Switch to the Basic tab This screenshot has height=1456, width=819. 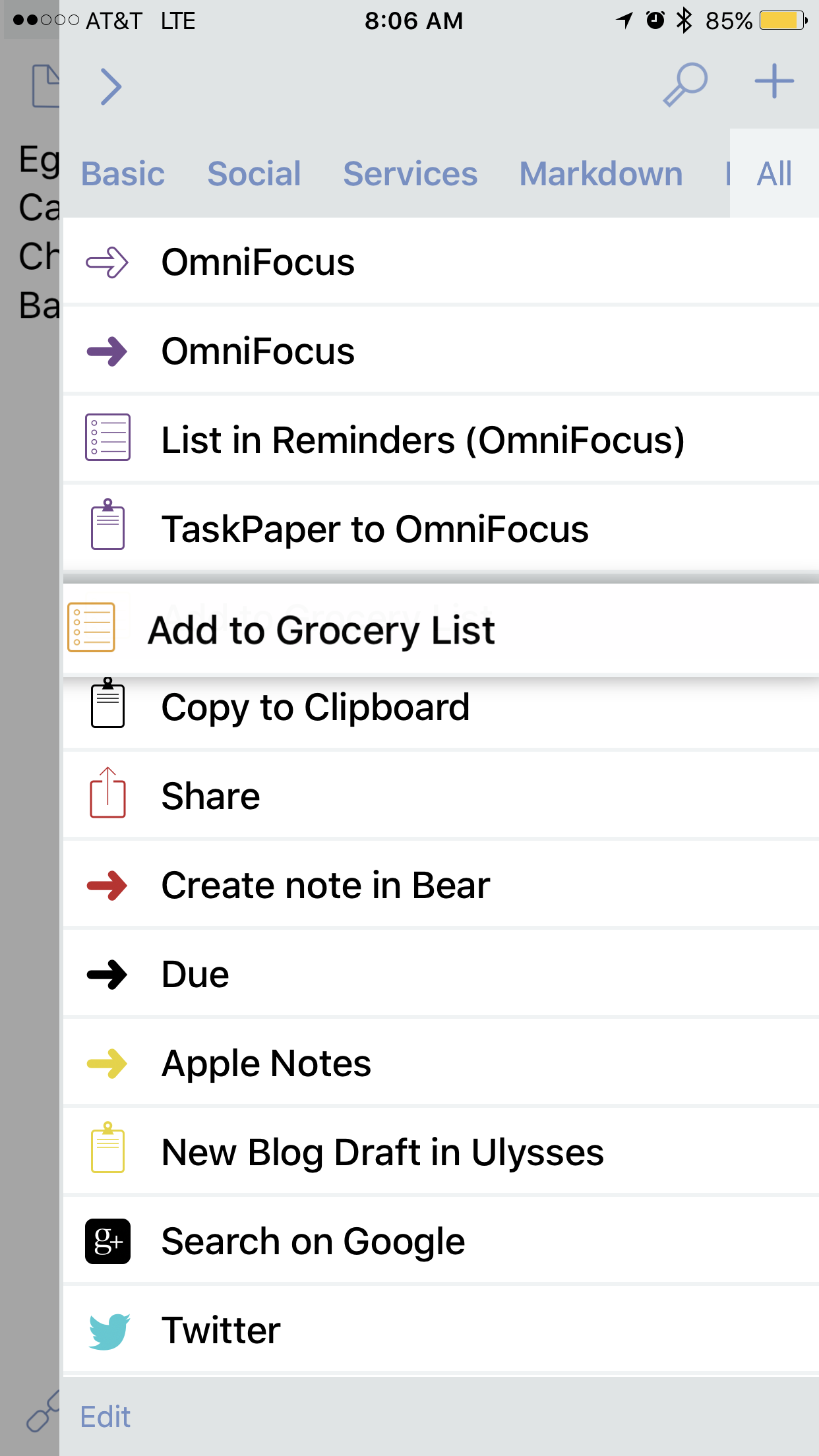pyautogui.click(x=123, y=174)
